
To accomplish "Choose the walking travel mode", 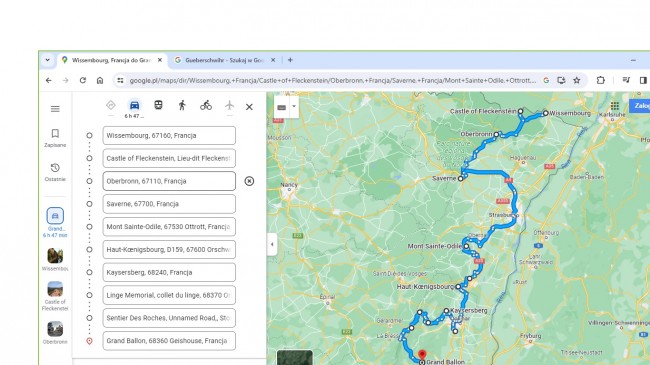I will 182,105.
